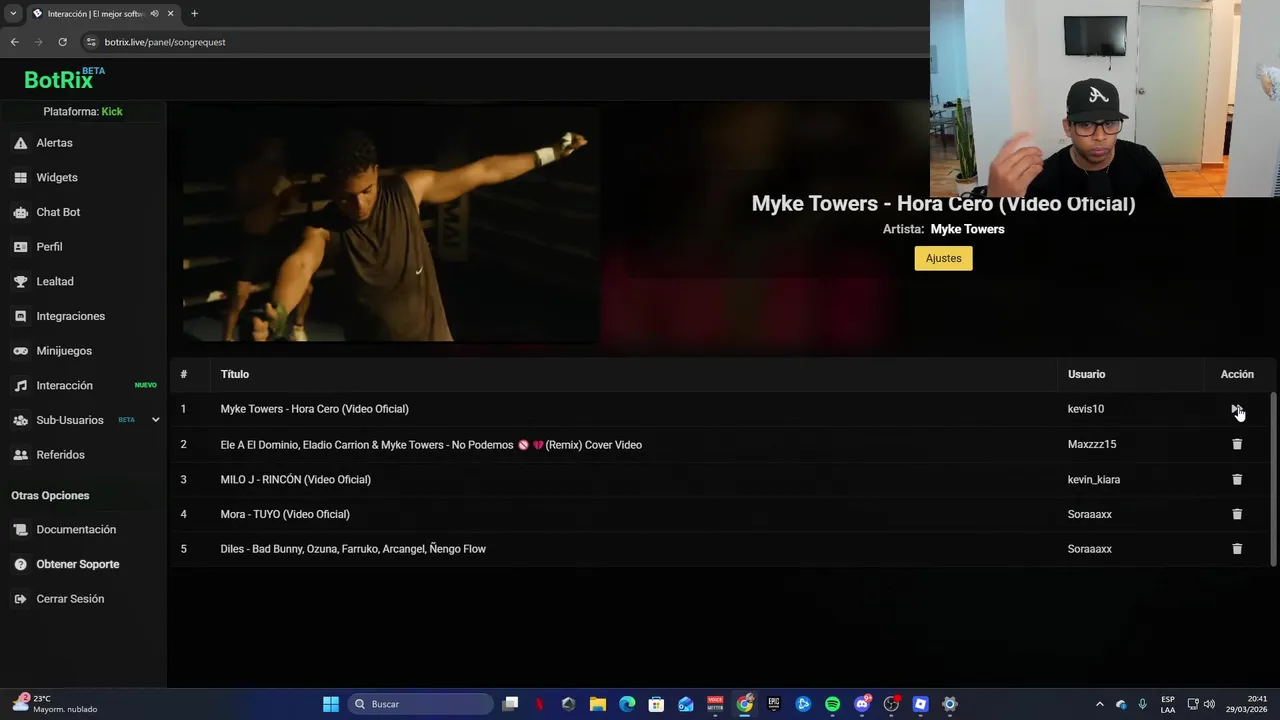Go back in browser
Screen dimensions: 1280x720
tap(14, 42)
